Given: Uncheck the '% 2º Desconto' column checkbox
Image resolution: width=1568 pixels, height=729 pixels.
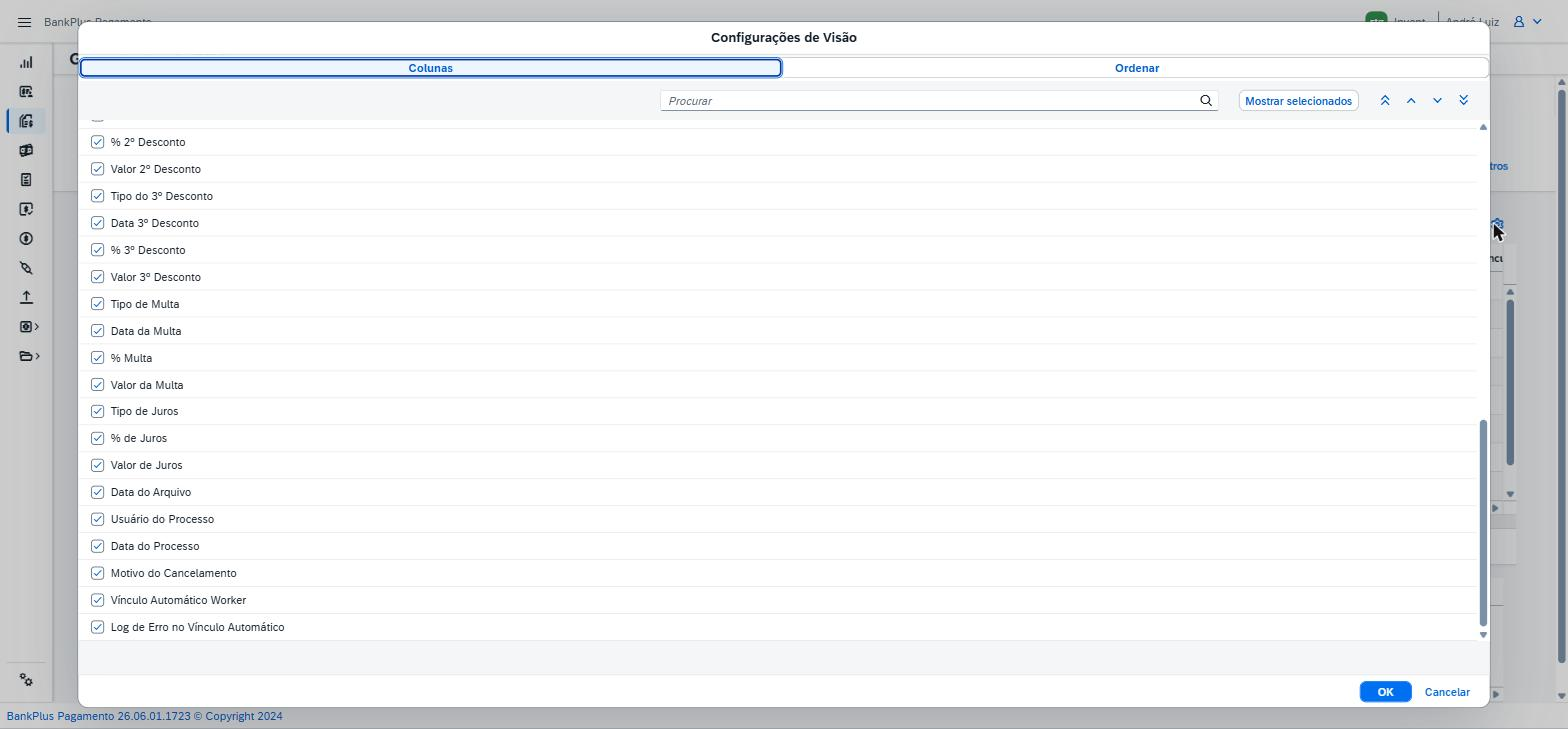Looking at the screenshot, I should click(x=98, y=142).
